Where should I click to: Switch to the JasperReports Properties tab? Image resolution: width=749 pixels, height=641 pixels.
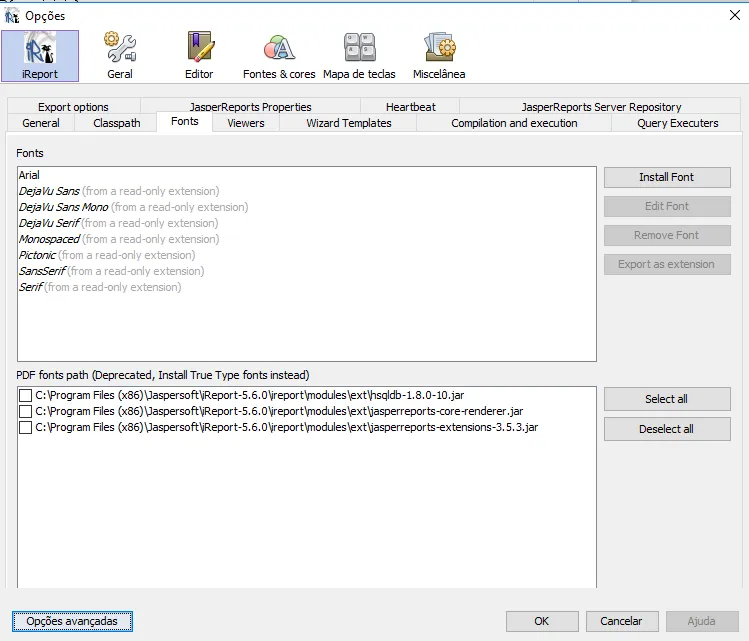point(250,107)
